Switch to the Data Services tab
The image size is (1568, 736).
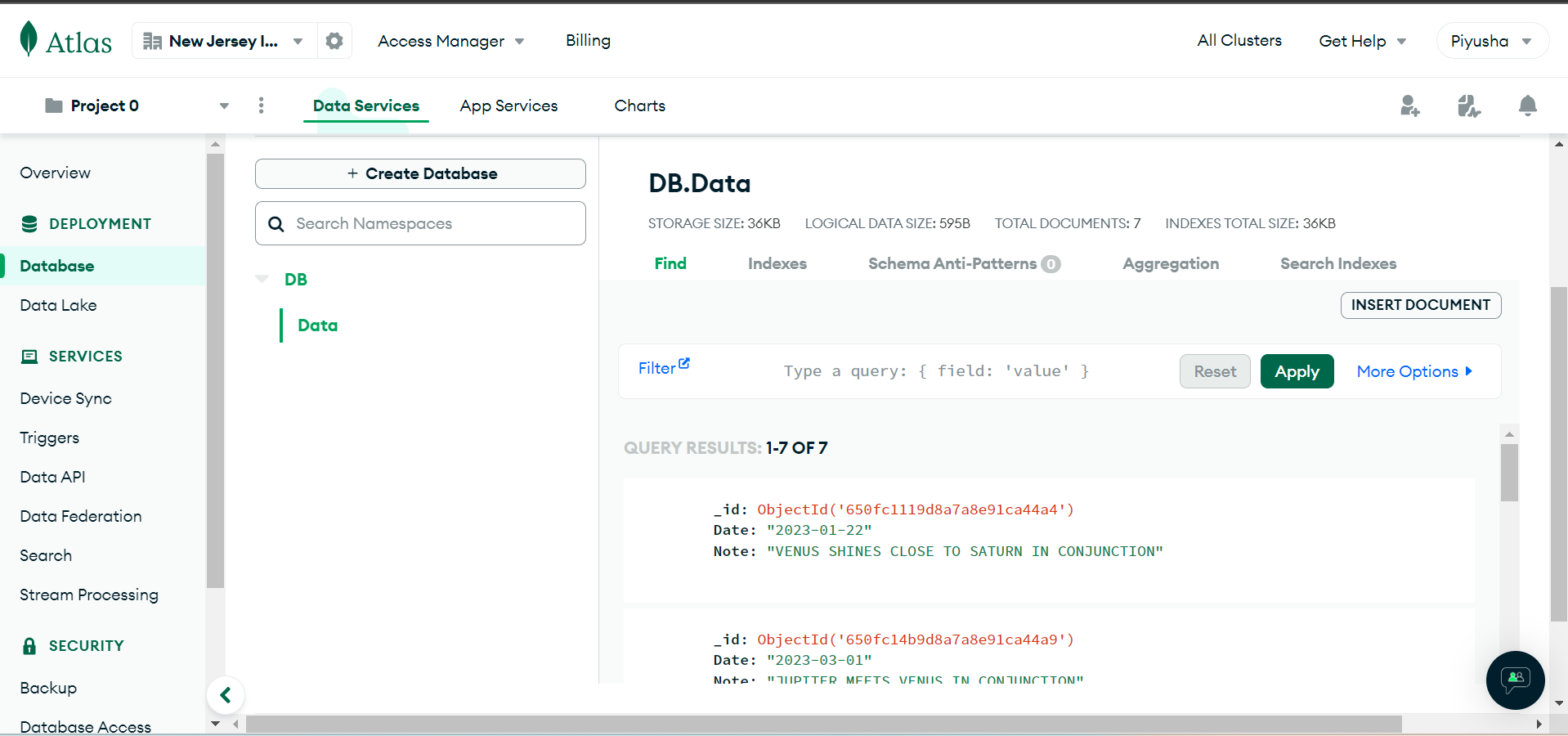point(366,105)
